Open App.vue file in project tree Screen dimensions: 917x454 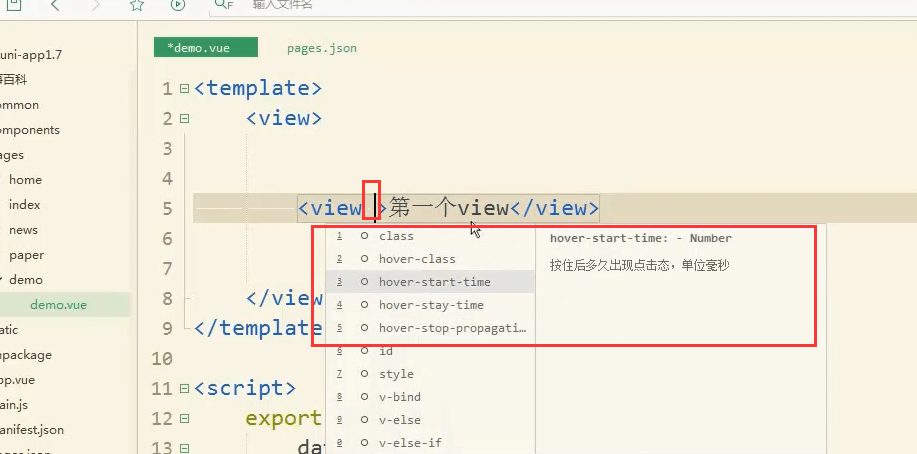point(18,380)
